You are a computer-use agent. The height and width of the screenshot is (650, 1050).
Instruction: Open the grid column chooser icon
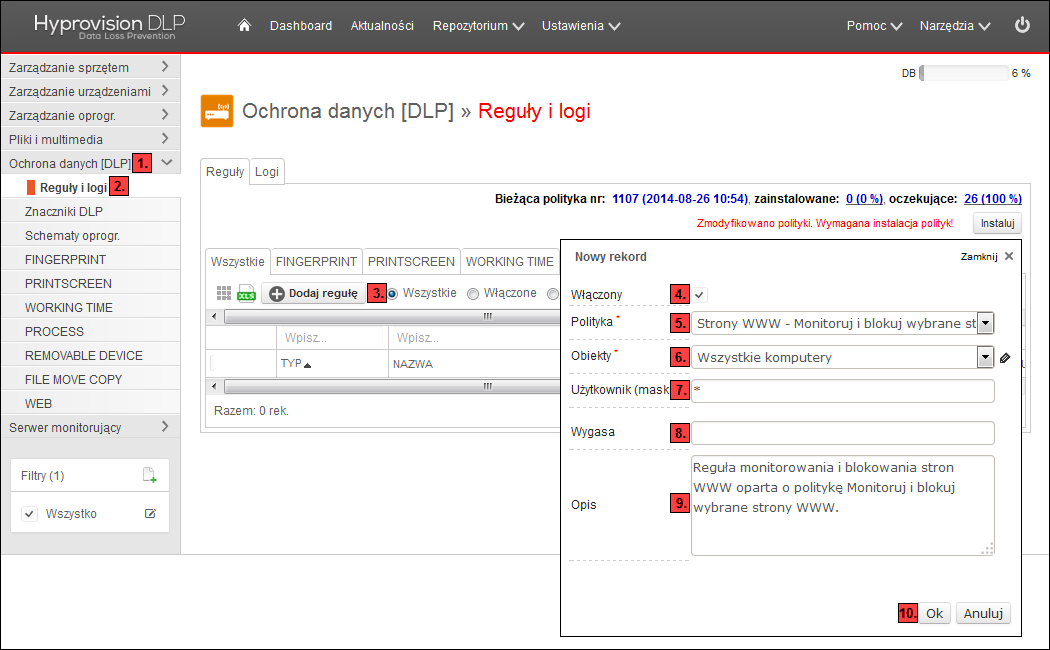(224, 293)
